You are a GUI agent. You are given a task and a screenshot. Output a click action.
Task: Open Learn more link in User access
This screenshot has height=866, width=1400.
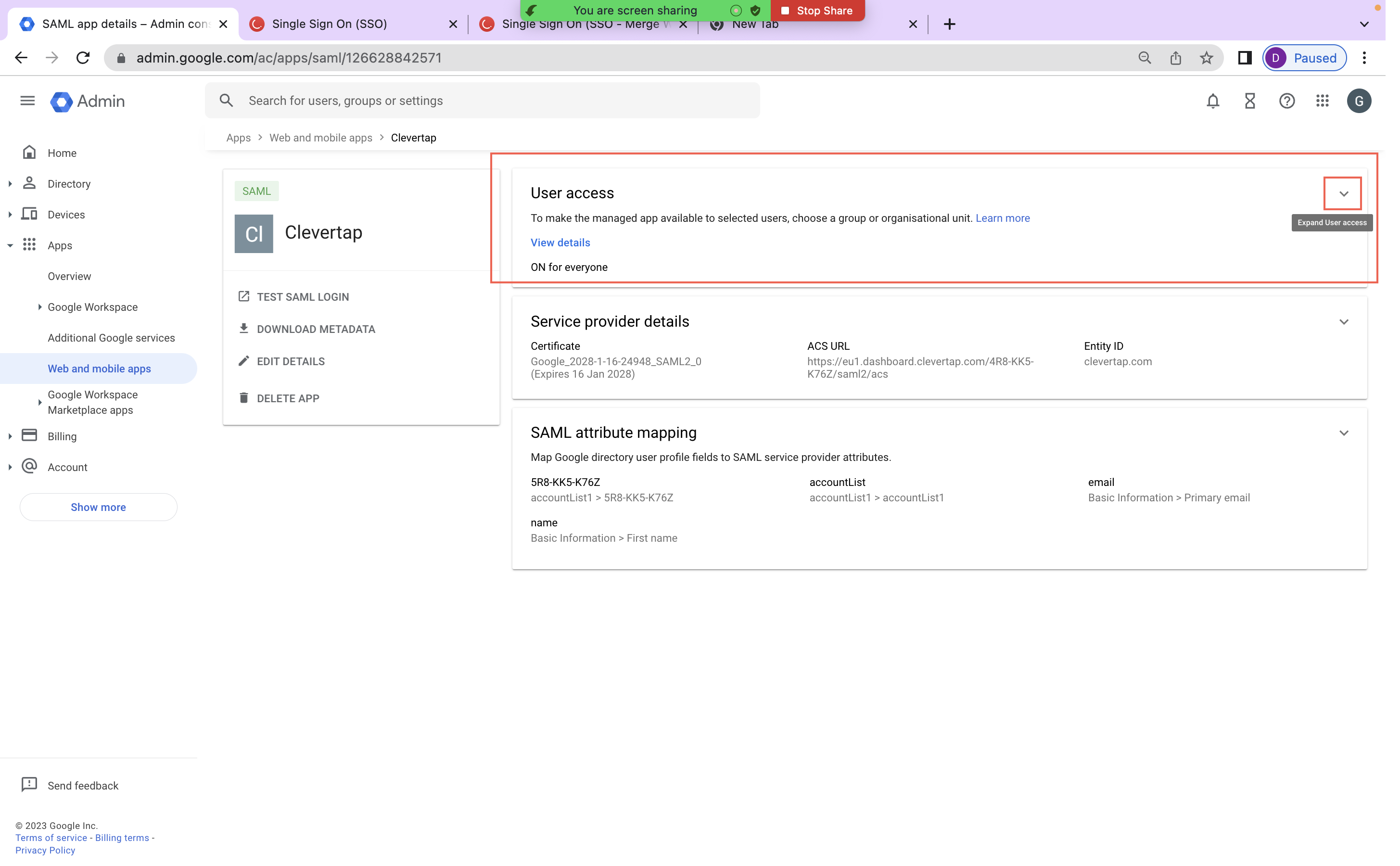click(x=1003, y=218)
